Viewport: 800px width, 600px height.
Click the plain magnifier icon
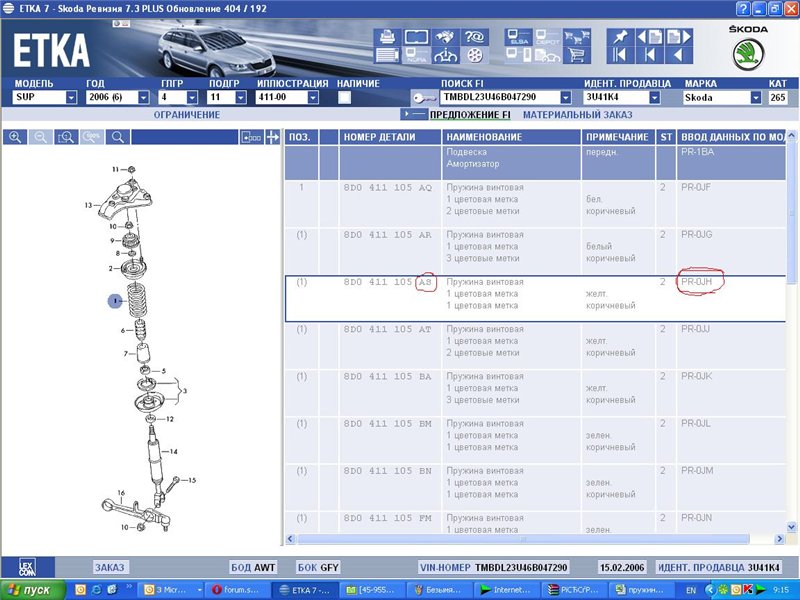[117, 137]
